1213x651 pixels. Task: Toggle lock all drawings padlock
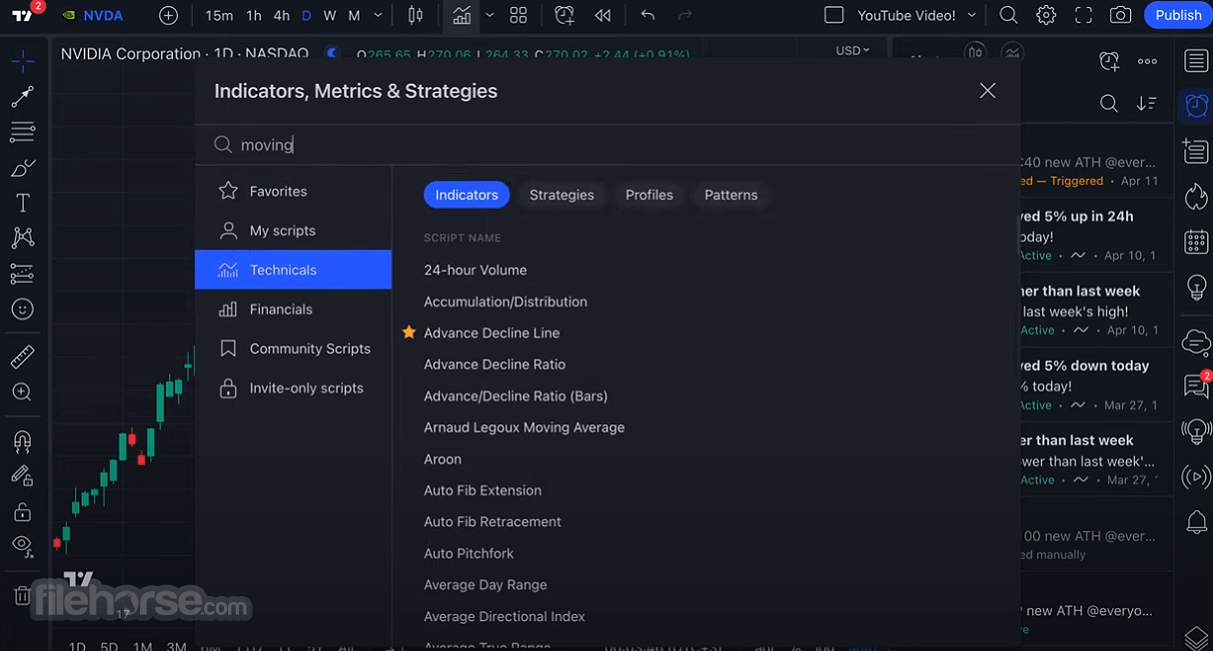22,511
